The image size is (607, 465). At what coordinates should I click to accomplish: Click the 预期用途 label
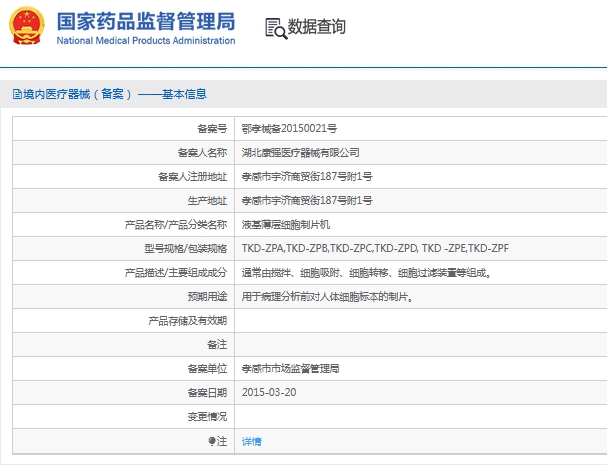(207, 297)
